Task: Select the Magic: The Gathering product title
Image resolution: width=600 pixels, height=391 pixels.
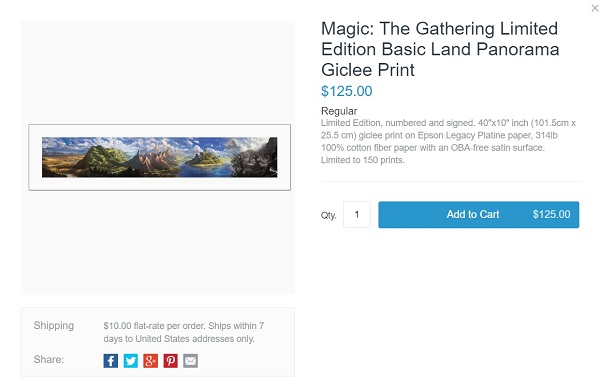Action: coord(440,49)
